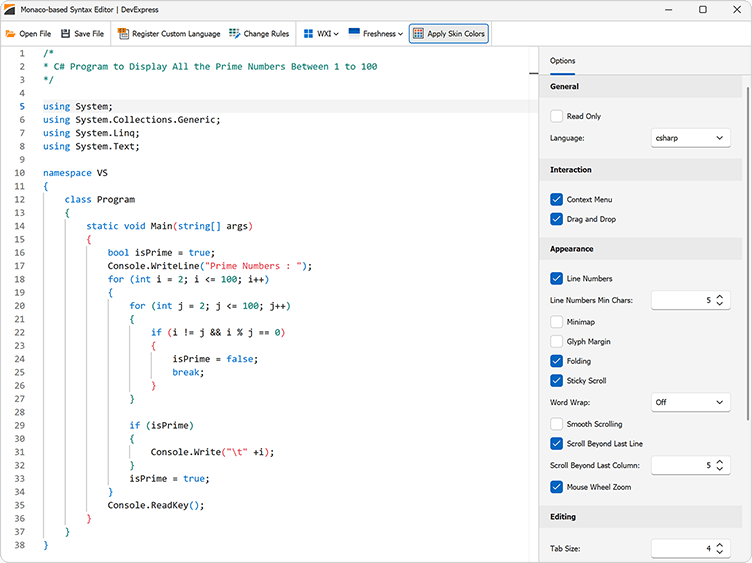Click line number 14 in the gutter

click(x=20, y=226)
